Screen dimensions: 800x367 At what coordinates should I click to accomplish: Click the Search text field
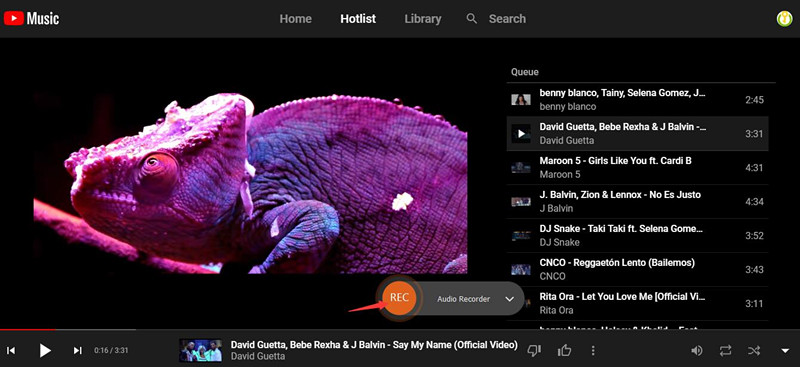point(507,19)
